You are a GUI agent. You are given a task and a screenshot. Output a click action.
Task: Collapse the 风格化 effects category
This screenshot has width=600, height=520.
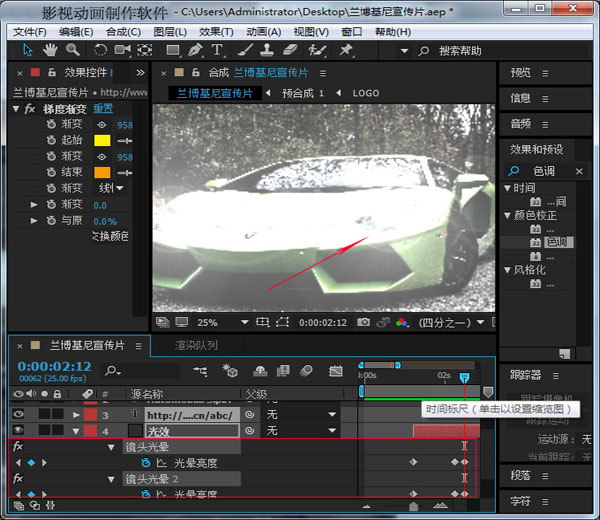(507, 270)
